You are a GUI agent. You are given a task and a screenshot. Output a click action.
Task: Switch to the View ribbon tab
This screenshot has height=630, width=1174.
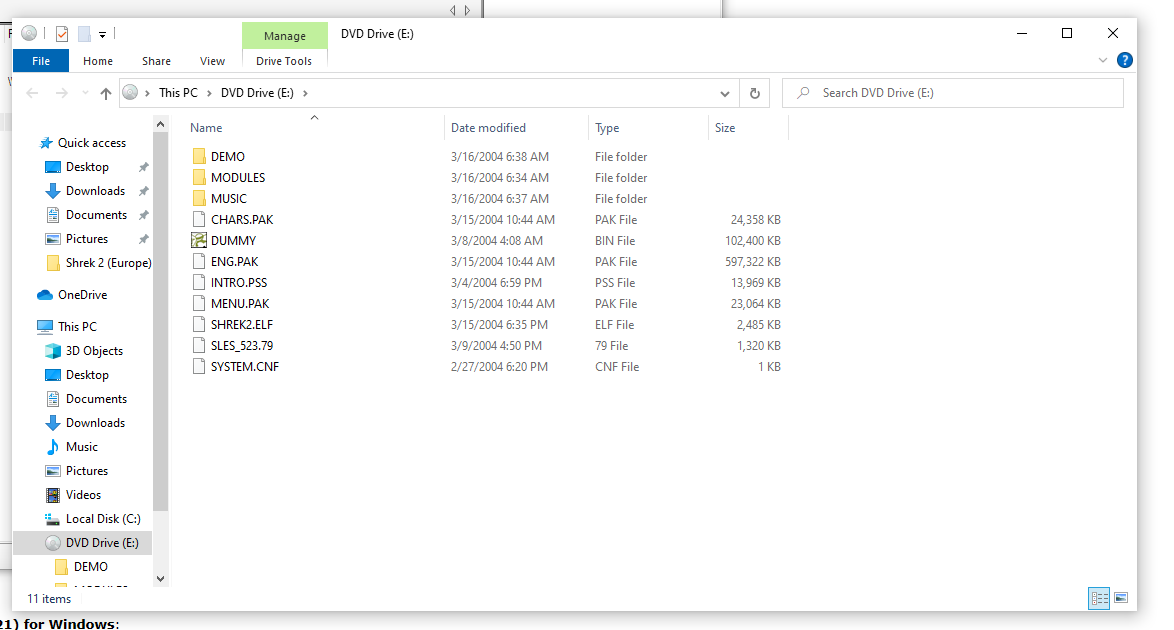212,61
